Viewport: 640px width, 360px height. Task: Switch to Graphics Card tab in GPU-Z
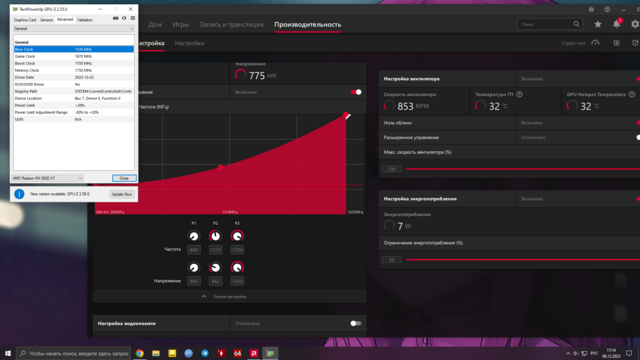[x=25, y=20]
